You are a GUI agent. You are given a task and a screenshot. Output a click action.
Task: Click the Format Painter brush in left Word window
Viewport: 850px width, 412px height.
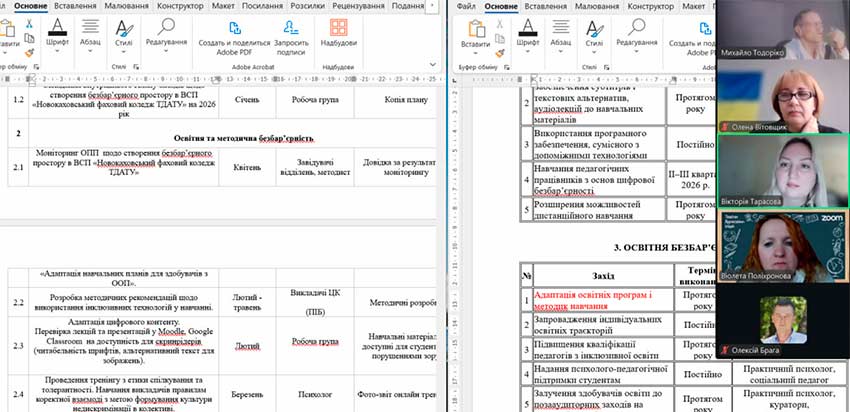(29, 51)
